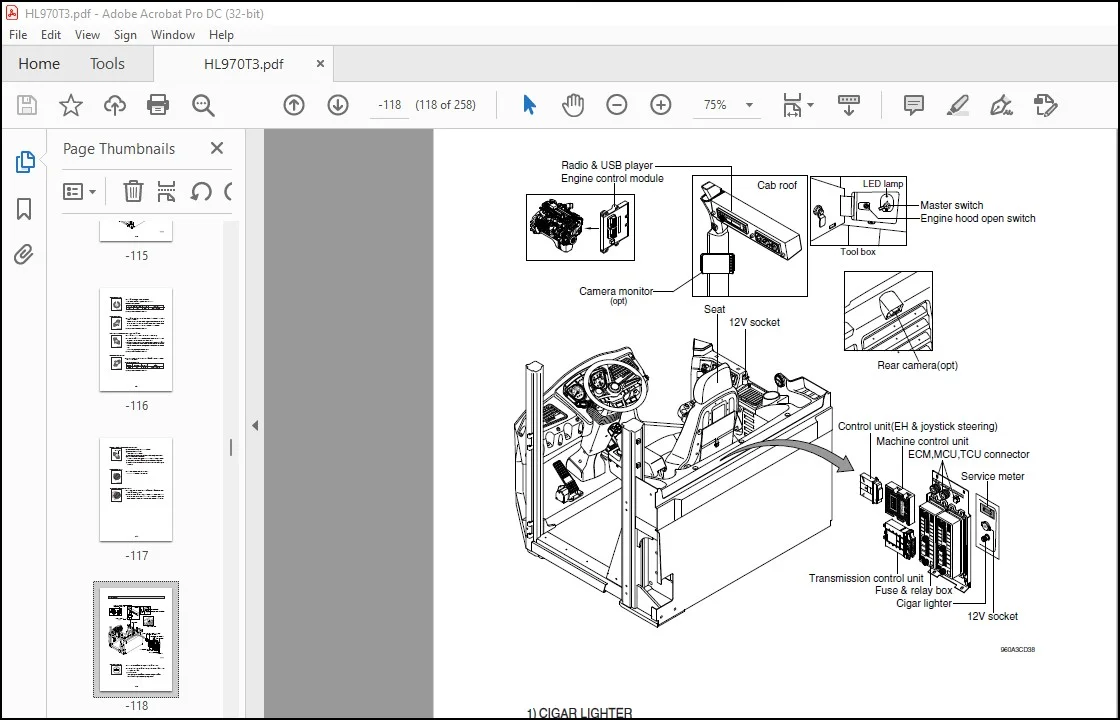Image resolution: width=1120 pixels, height=720 pixels.
Task: Select the HL970T3.pdf document tab
Action: click(x=244, y=64)
